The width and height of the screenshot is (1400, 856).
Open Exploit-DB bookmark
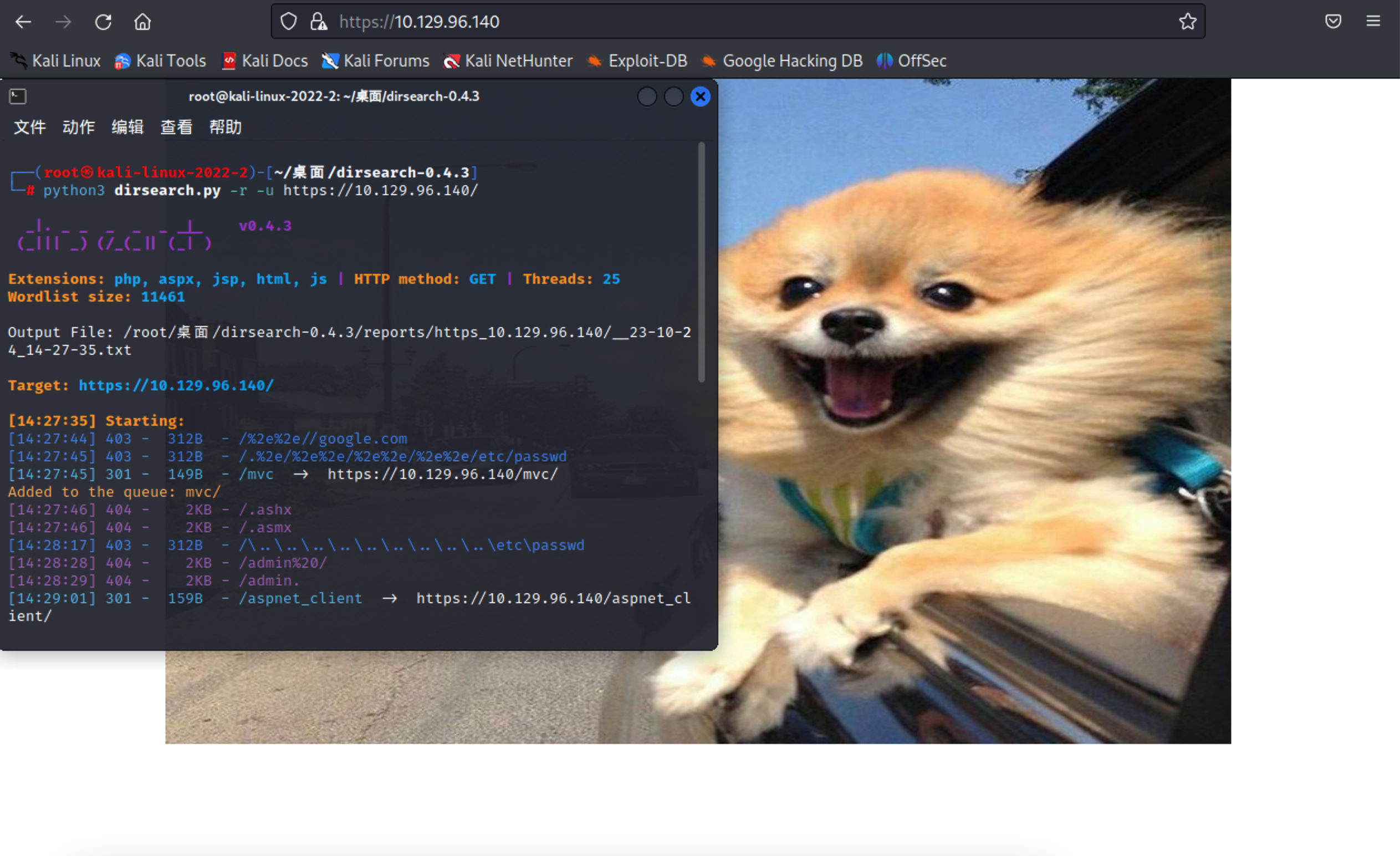[x=637, y=61]
